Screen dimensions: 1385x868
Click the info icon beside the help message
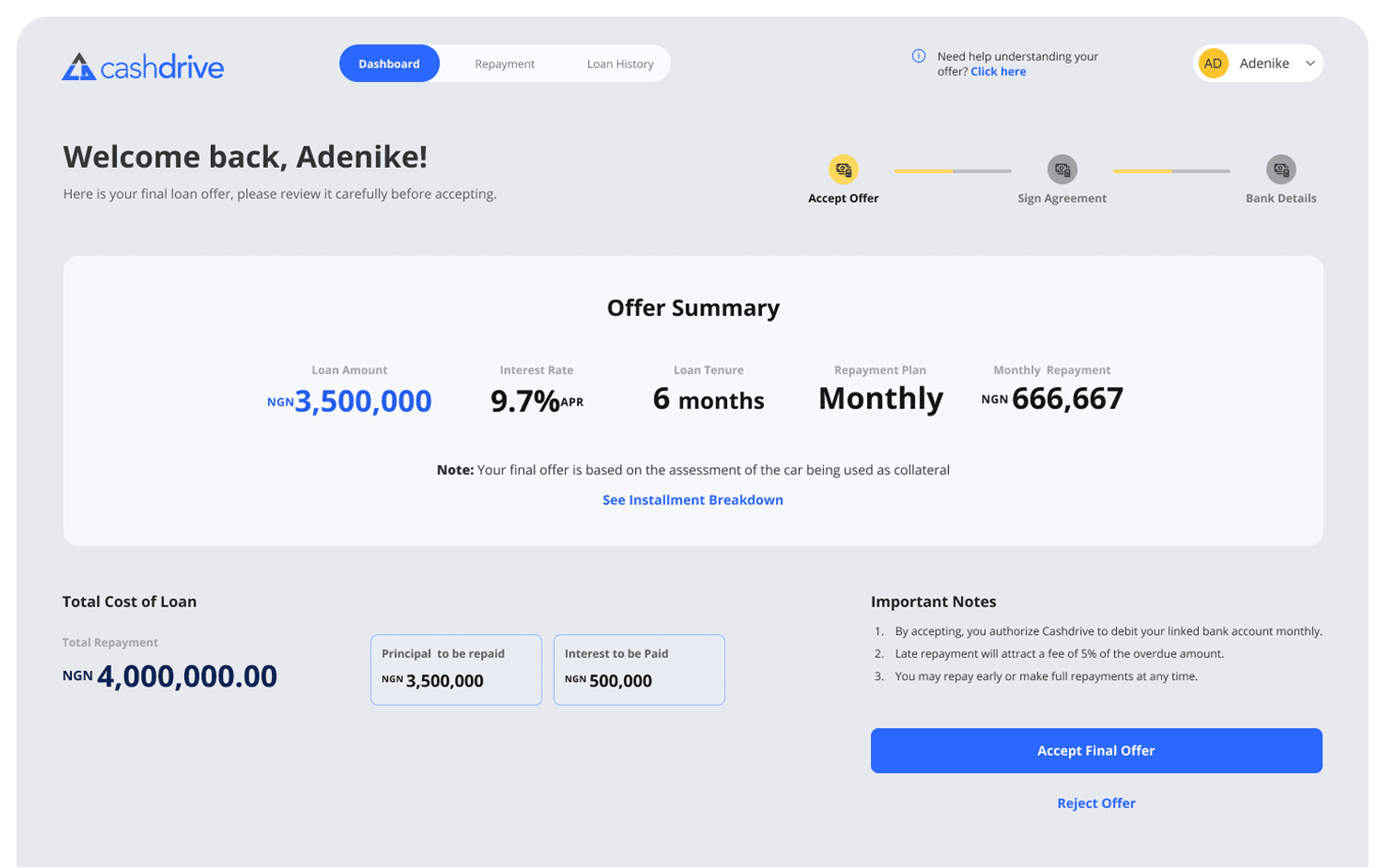[x=921, y=54]
